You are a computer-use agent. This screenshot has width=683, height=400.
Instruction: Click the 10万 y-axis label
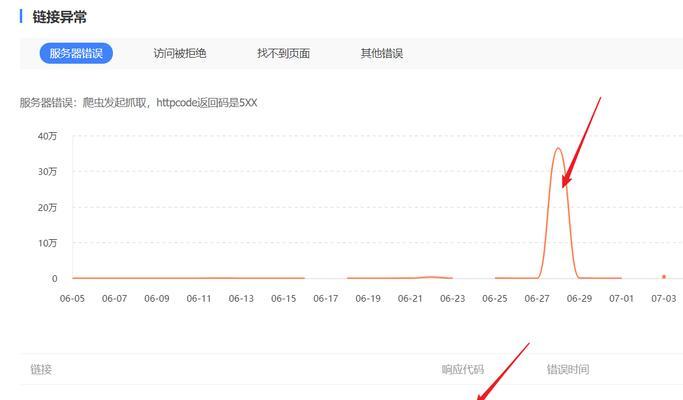47,243
